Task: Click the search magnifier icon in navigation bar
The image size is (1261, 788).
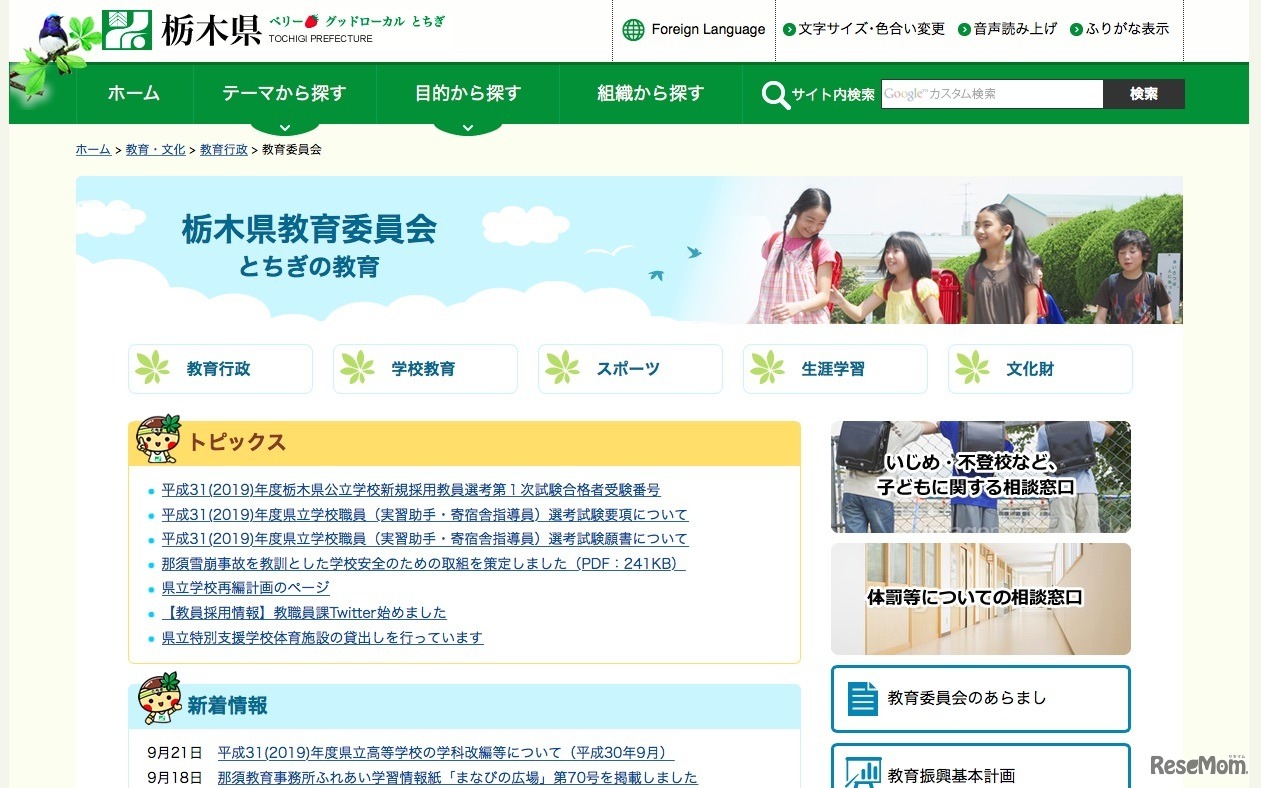Action: click(773, 93)
